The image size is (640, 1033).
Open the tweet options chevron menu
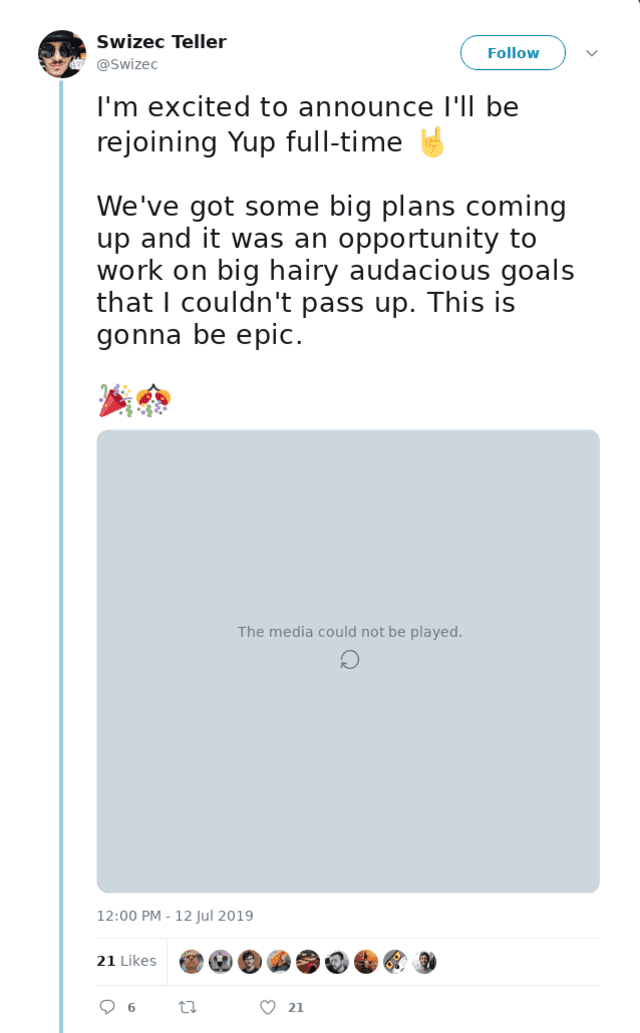click(591, 53)
